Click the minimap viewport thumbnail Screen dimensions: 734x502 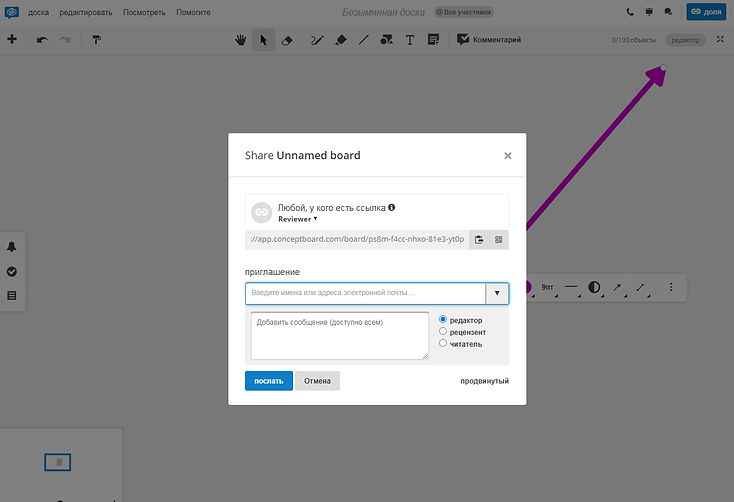click(x=58, y=462)
